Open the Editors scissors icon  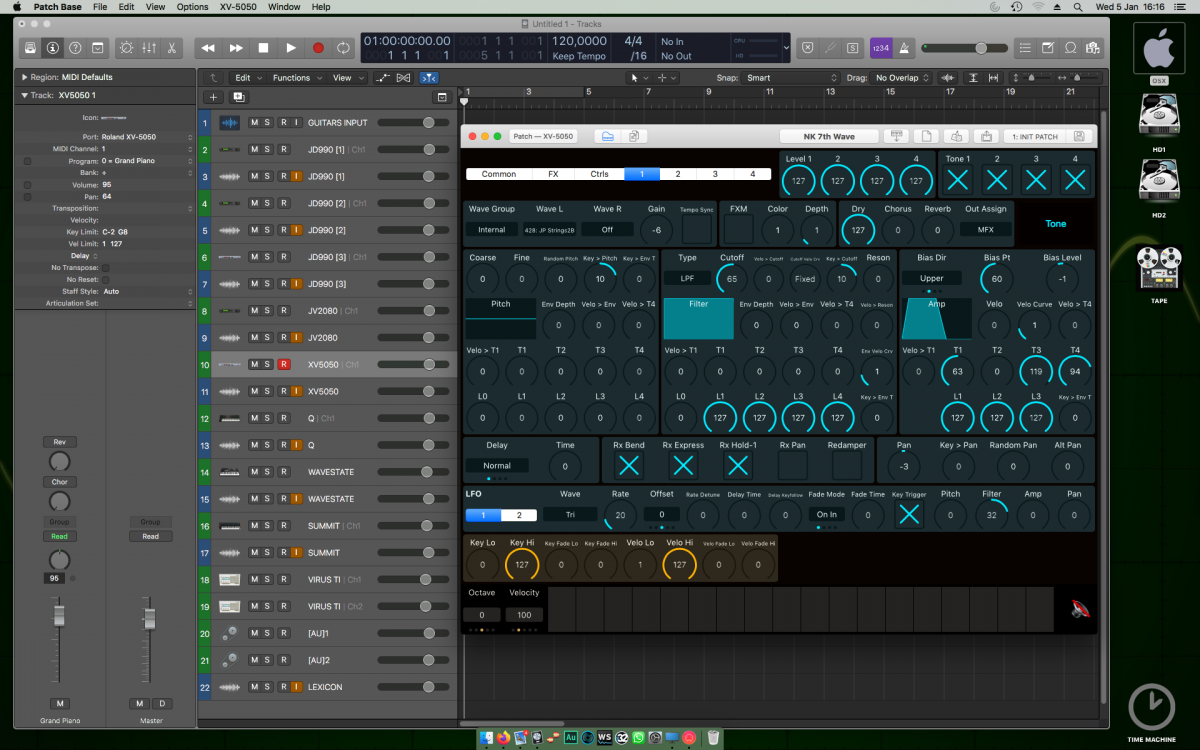172,47
